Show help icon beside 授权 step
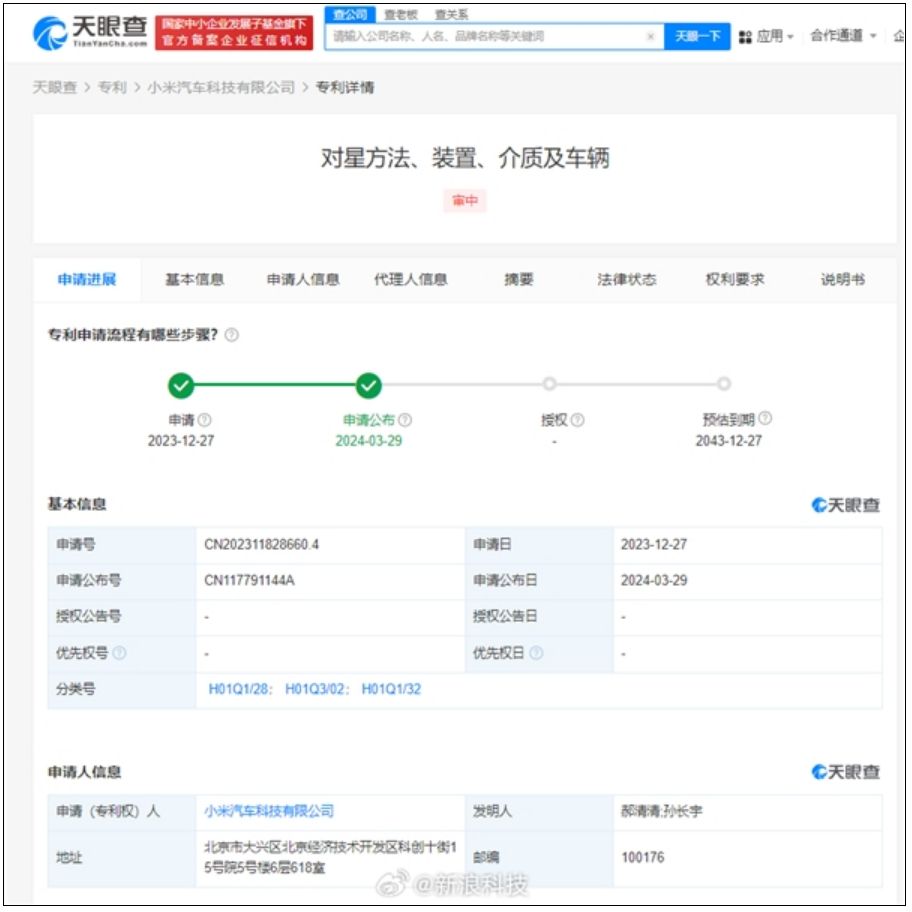This screenshot has height=912, width=912. tap(578, 420)
